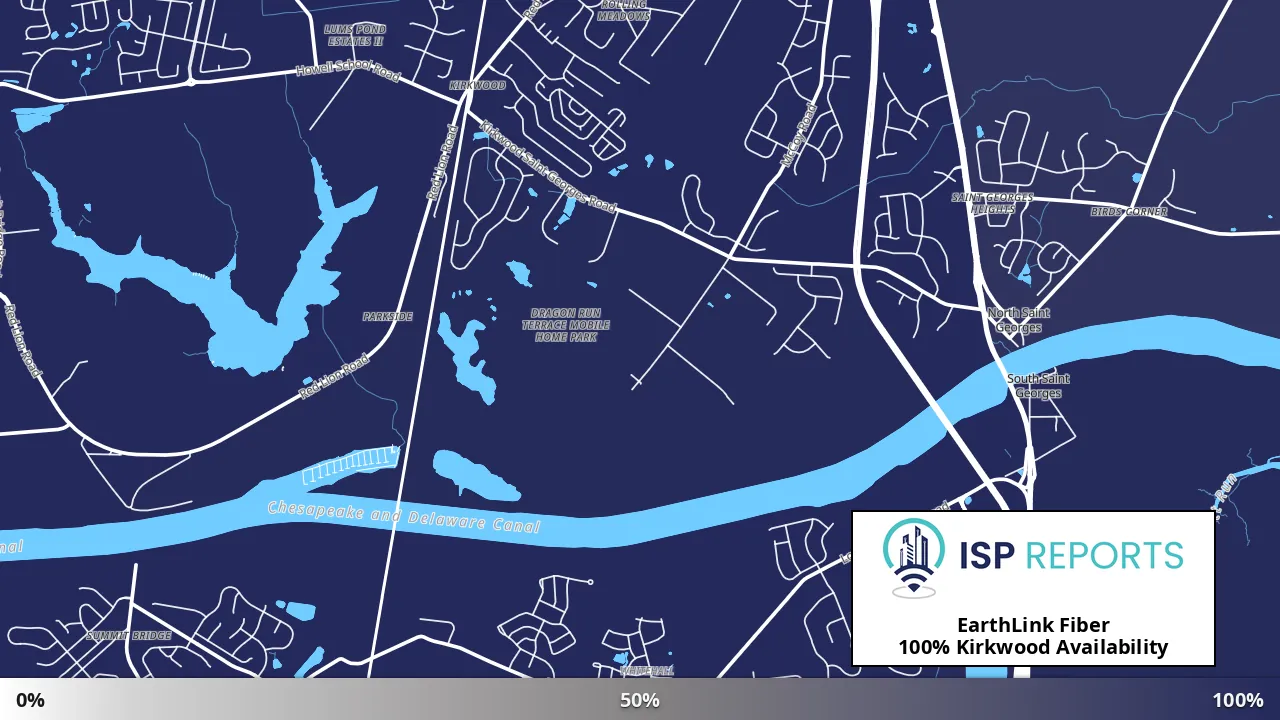Click the "North Saint Georges" label
This screenshot has height=720, width=1280.
(1019, 320)
